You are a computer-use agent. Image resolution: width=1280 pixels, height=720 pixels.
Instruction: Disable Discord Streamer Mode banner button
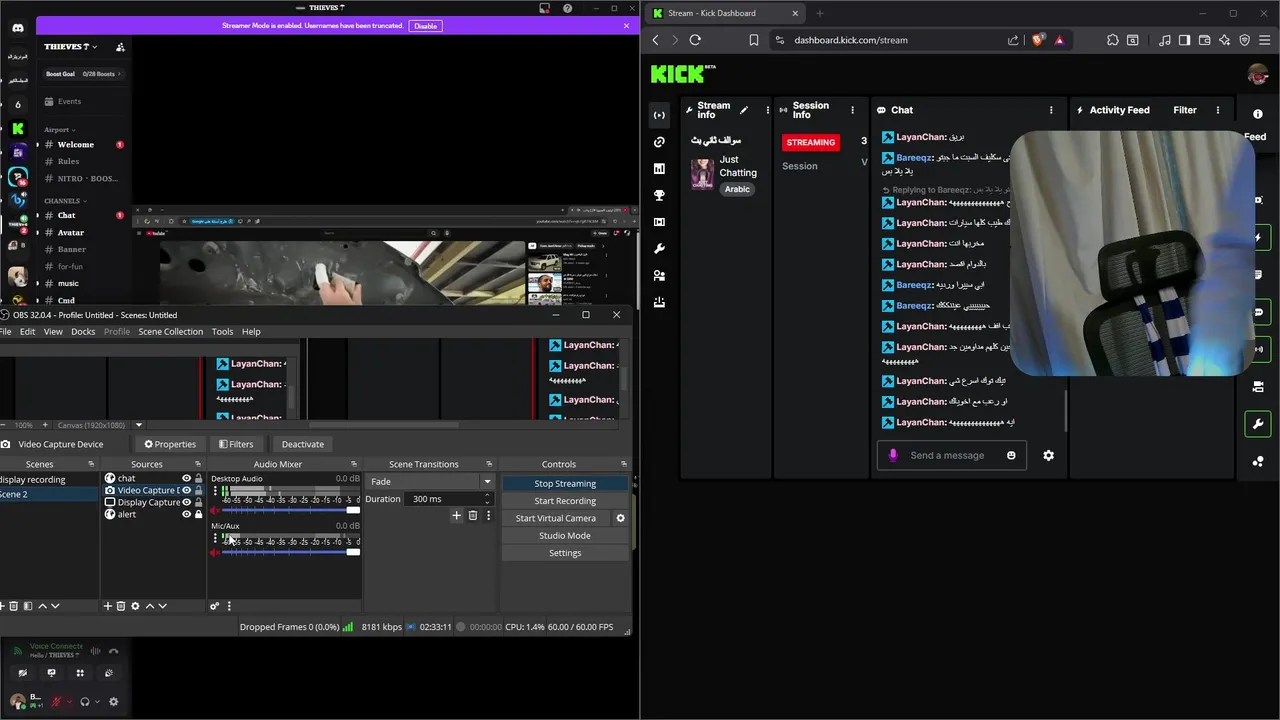(426, 26)
